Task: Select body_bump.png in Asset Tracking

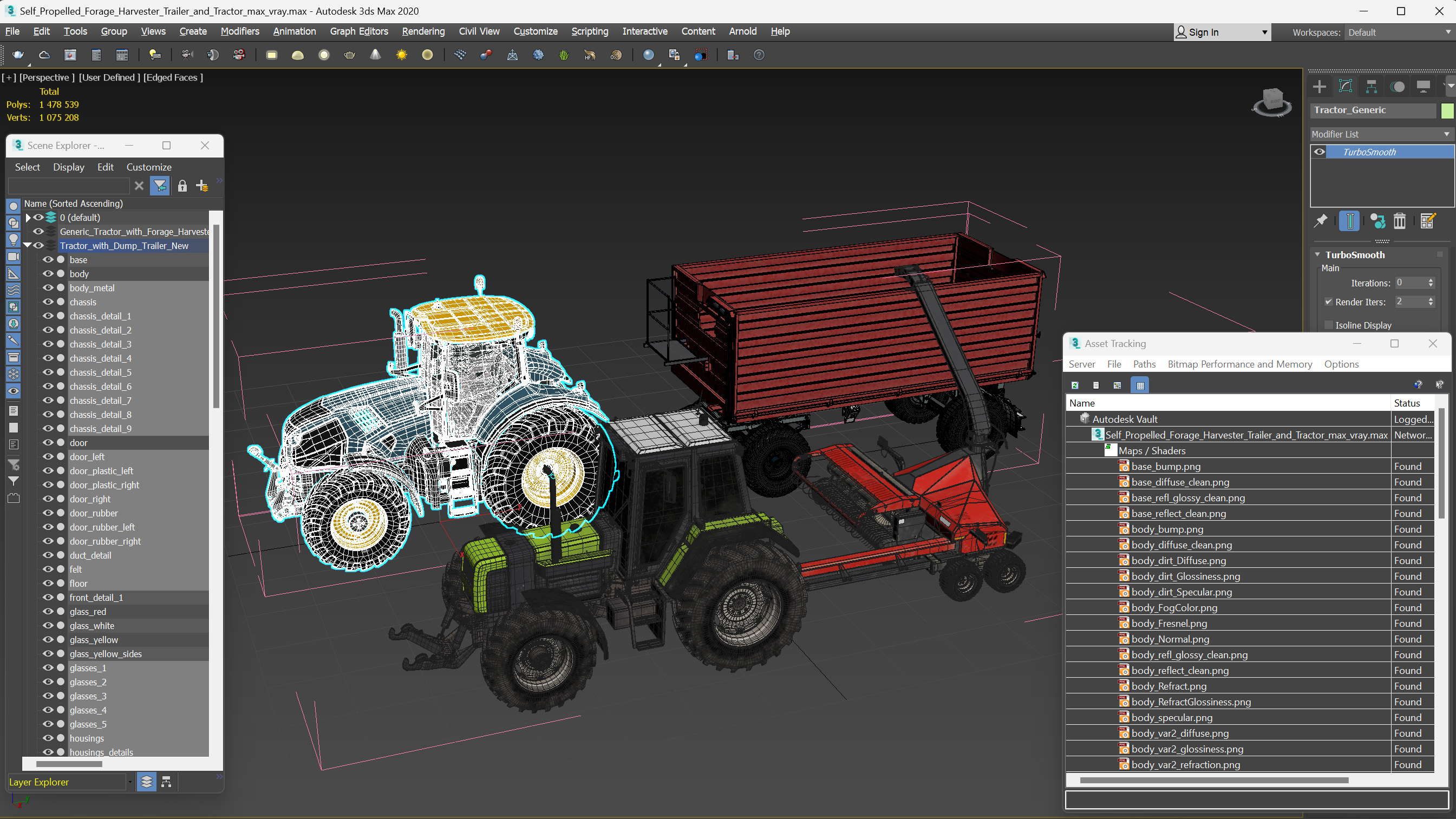Action: point(1167,529)
